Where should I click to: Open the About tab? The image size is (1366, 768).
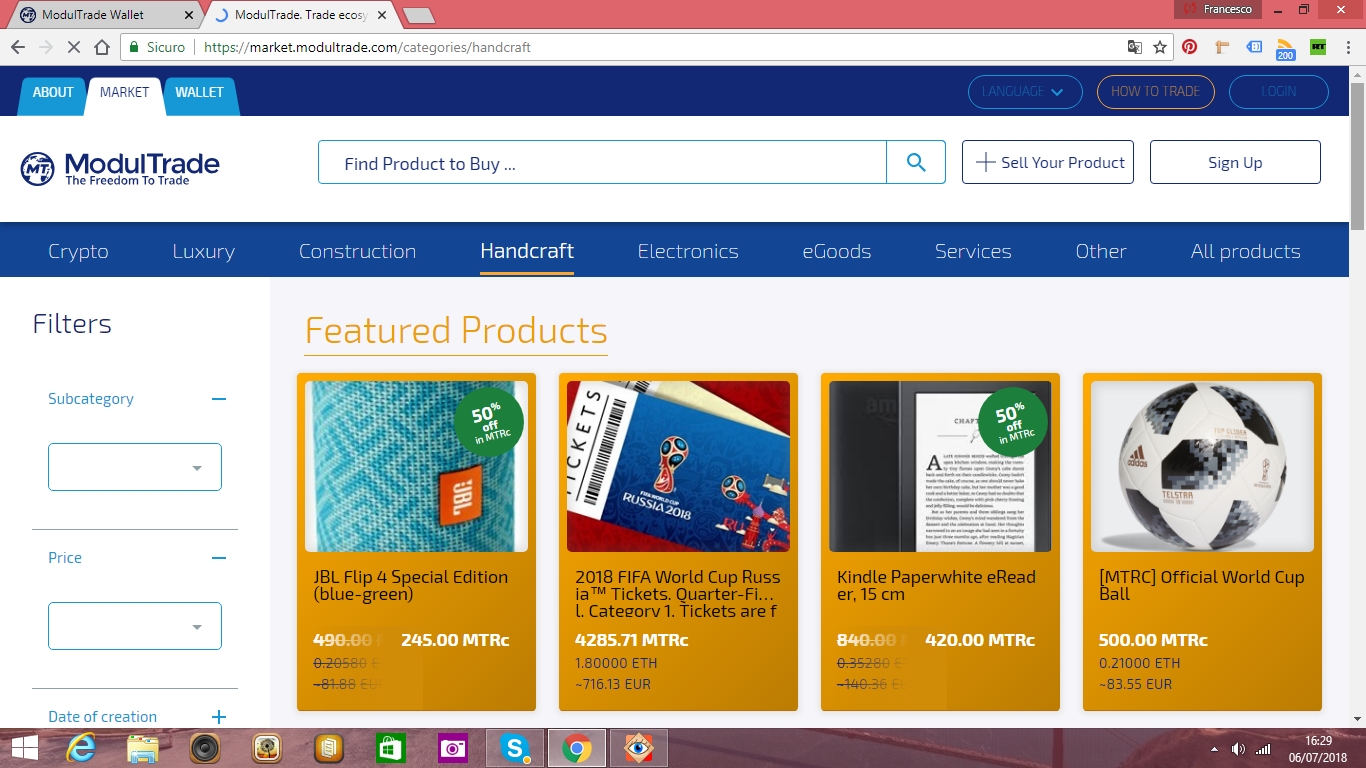click(53, 92)
